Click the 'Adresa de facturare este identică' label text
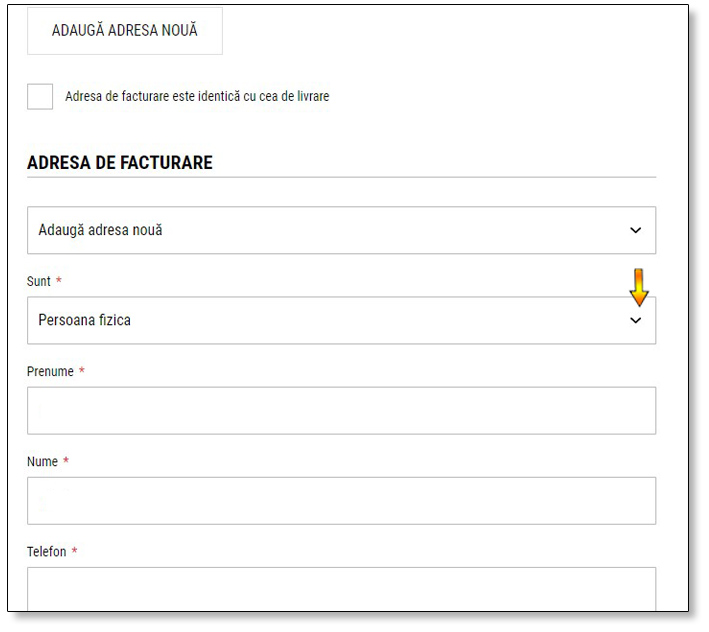709x632 pixels. pos(197,97)
